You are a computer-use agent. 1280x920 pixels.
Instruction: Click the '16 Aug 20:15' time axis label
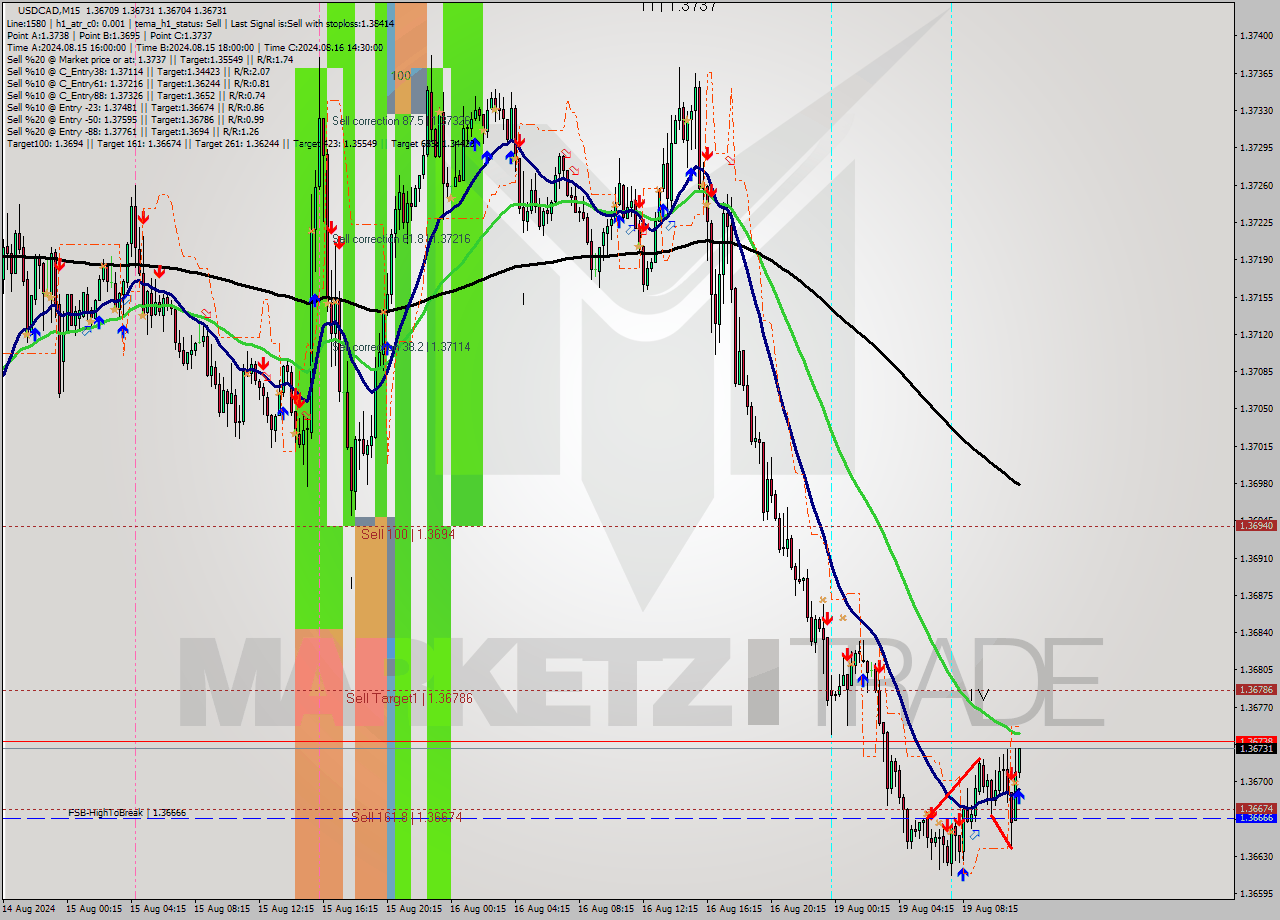(x=798, y=910)
